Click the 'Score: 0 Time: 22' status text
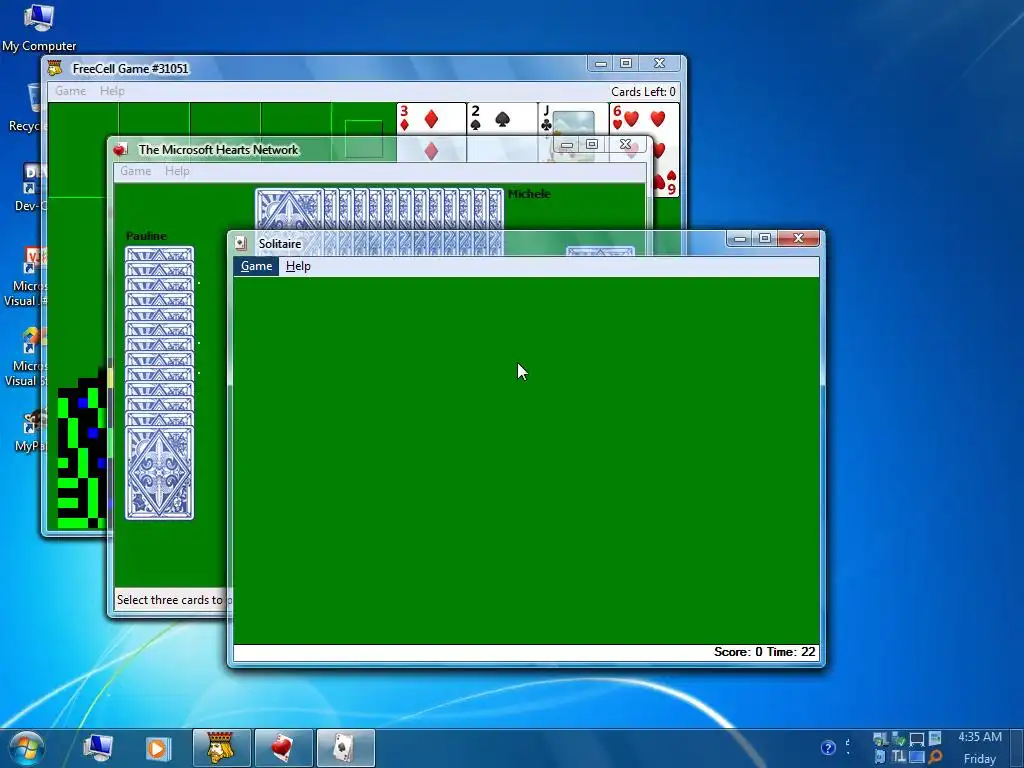The image size is (1024, 768). click(x=764, y=652)
